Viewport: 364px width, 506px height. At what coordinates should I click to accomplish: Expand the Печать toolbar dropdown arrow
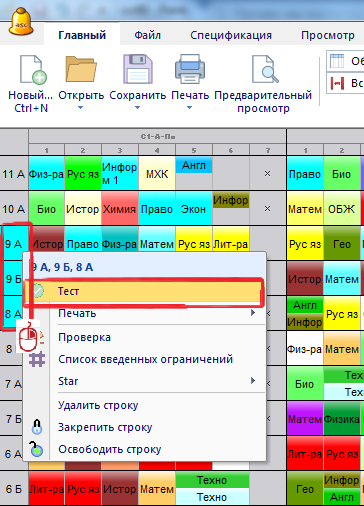point(189,108)
